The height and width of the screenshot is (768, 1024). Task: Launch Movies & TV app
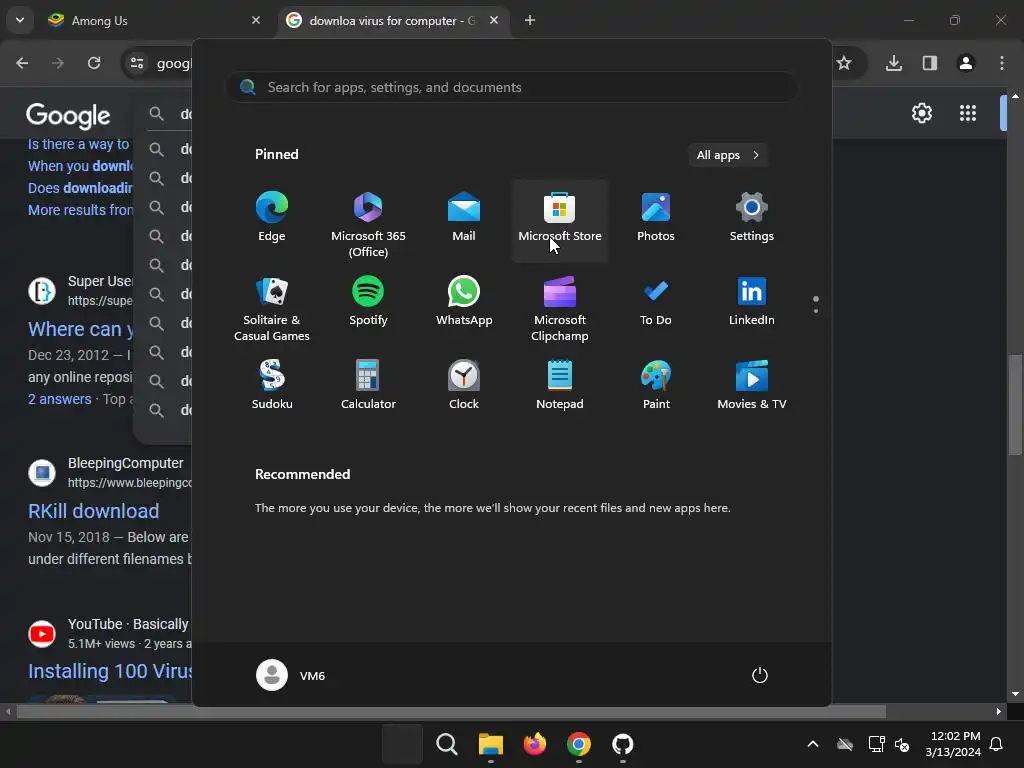coord(752,386)
